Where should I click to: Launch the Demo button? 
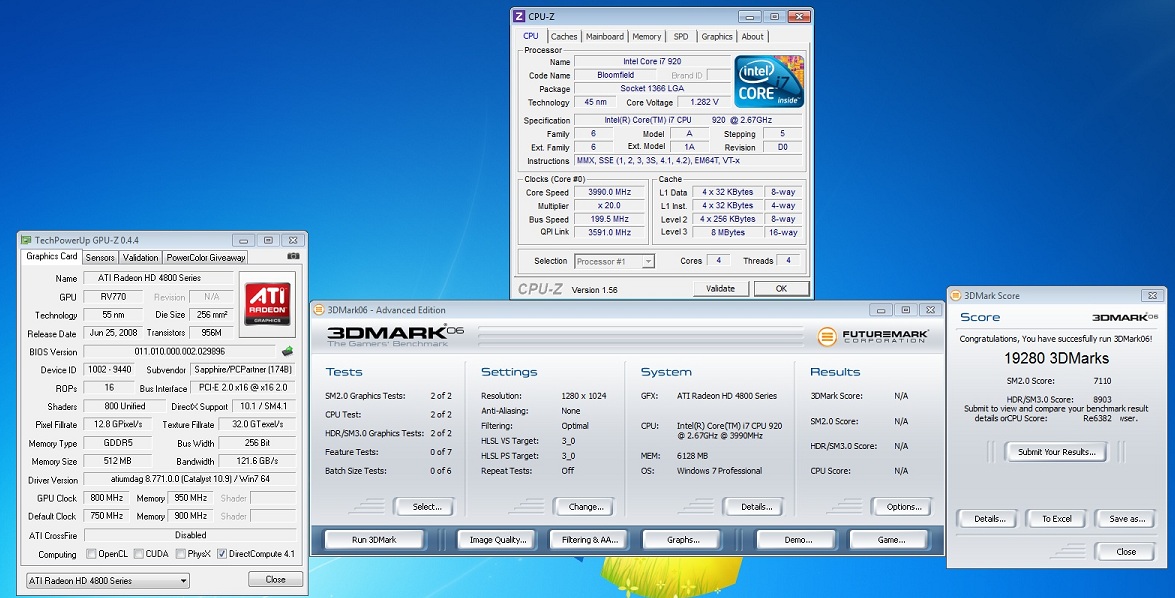pyautogui.click(x=798, y=540)
